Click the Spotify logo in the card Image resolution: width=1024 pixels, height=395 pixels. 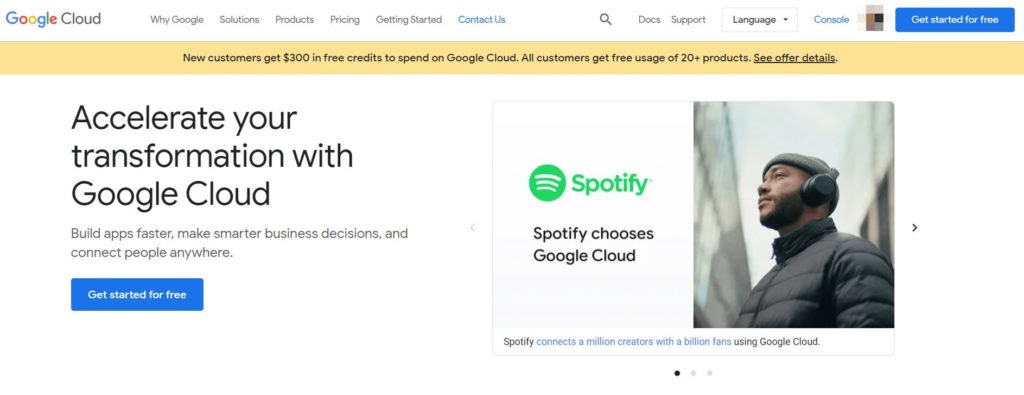[x=590, y=183]
